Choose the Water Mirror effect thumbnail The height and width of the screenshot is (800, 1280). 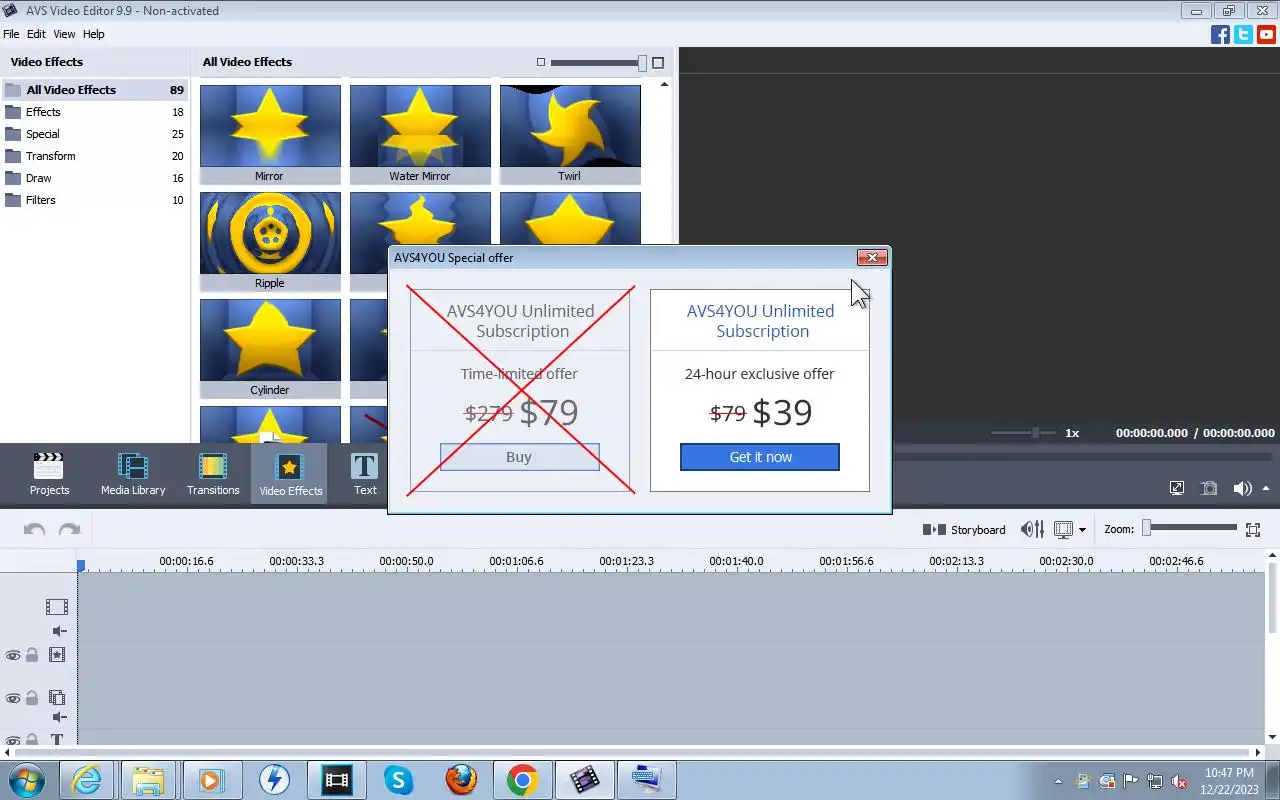tap(420, 134)
